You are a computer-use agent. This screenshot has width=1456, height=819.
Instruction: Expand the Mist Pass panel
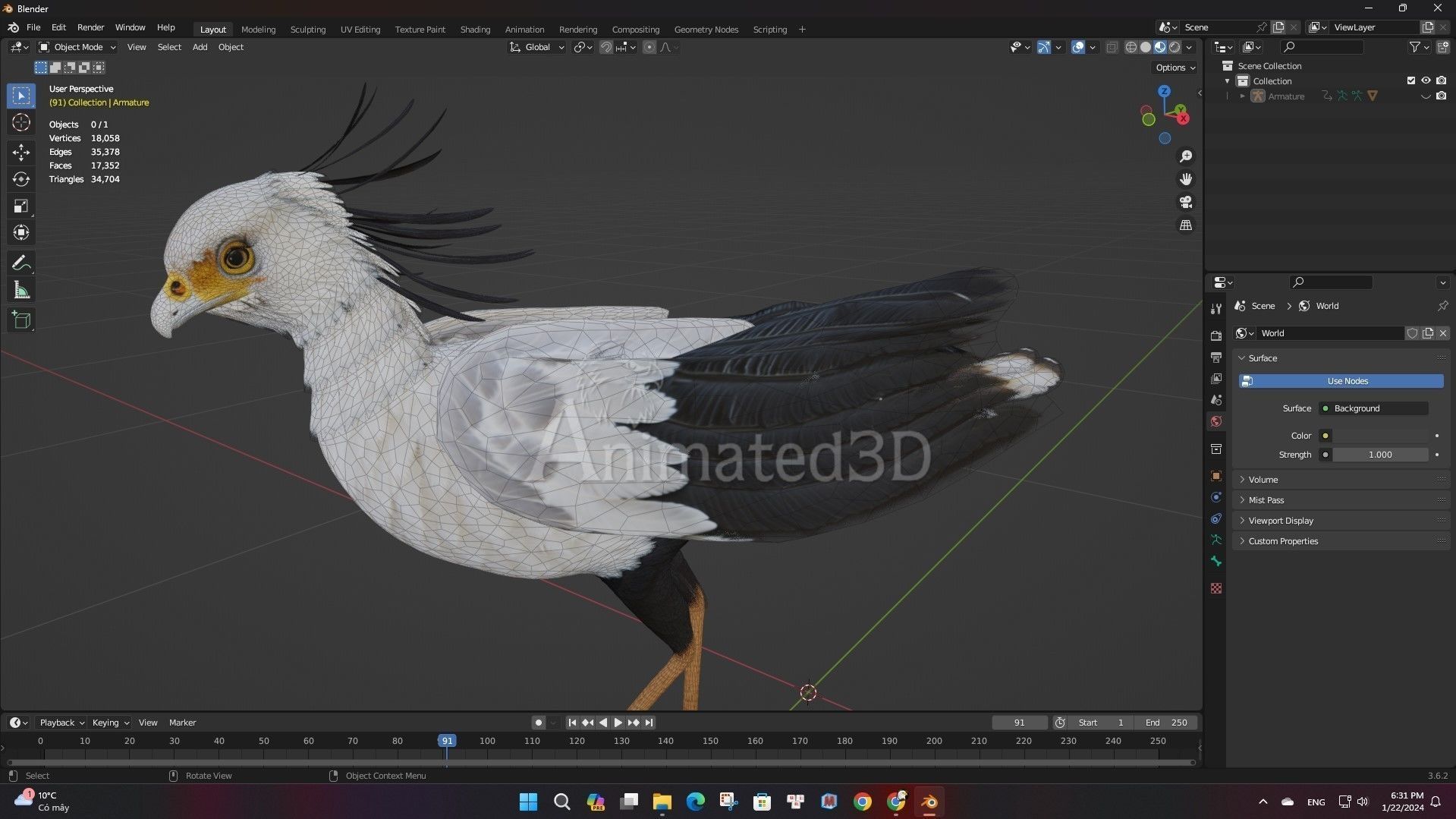(1341, 500)
